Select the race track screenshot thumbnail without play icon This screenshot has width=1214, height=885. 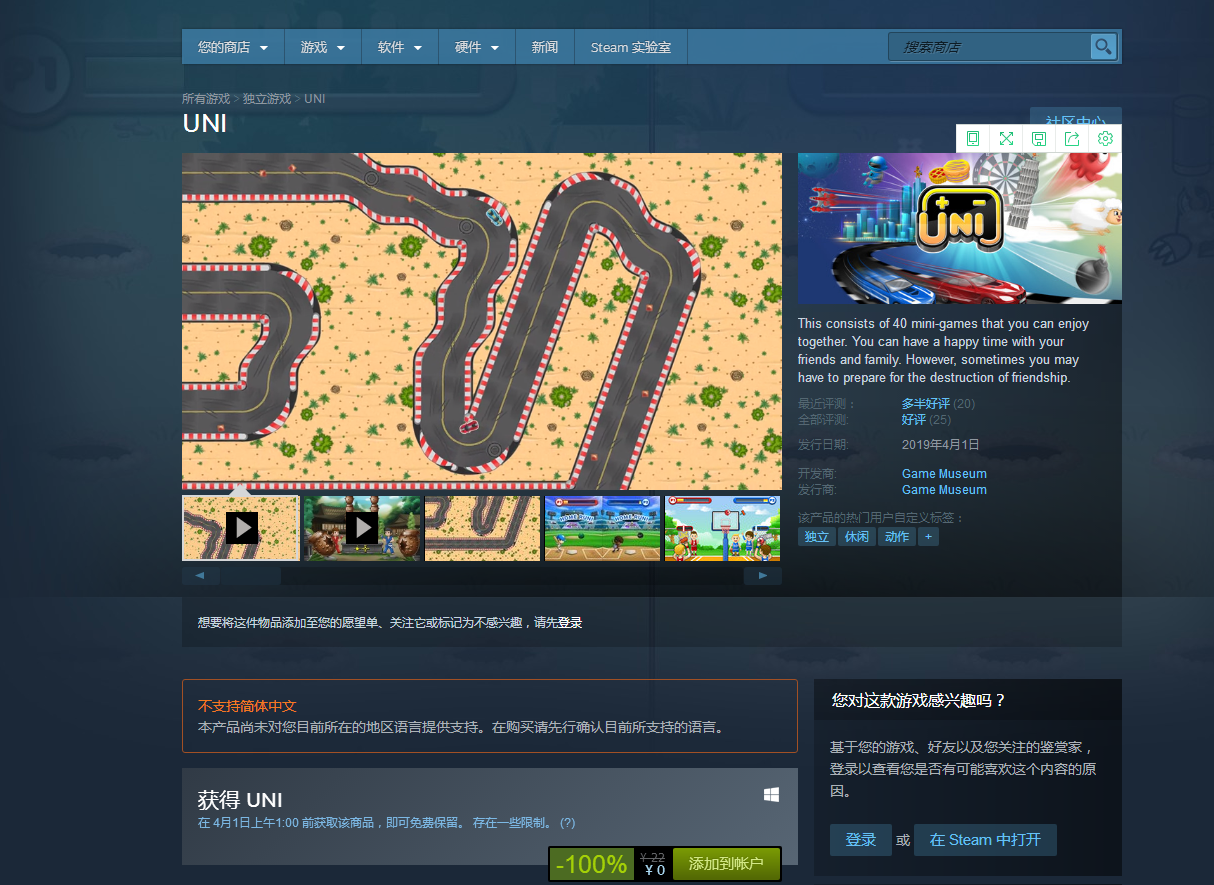pyautogui.click(x=482, y=528)
